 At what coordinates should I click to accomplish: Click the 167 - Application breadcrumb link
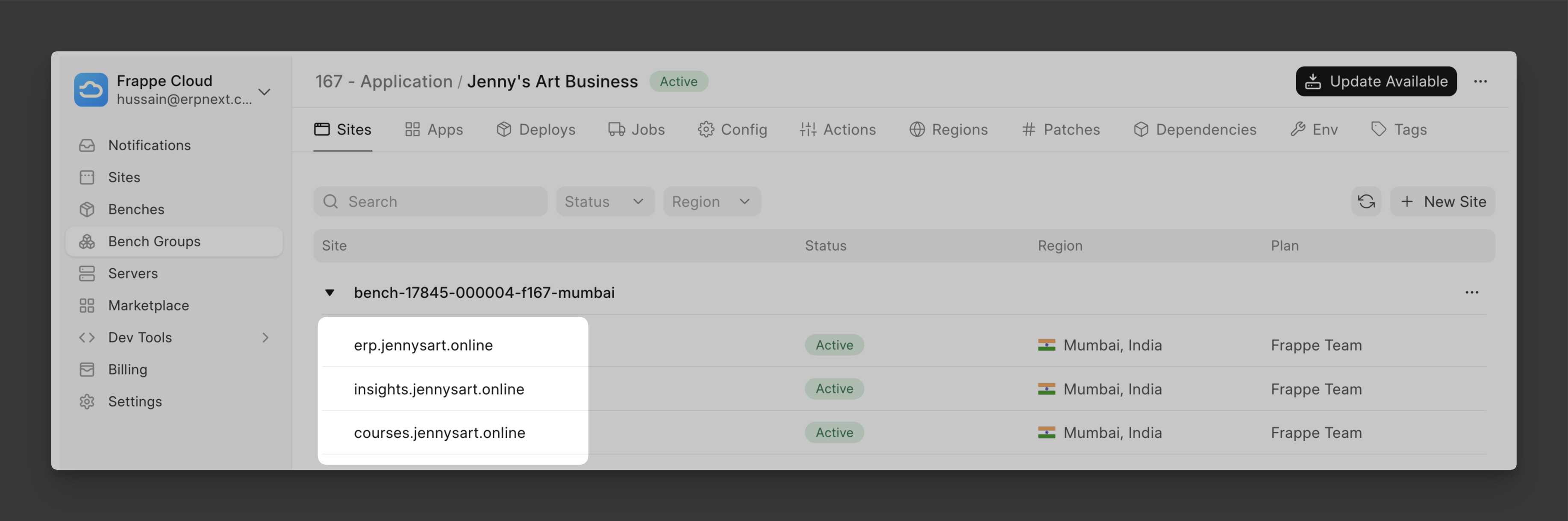(383, 82)
